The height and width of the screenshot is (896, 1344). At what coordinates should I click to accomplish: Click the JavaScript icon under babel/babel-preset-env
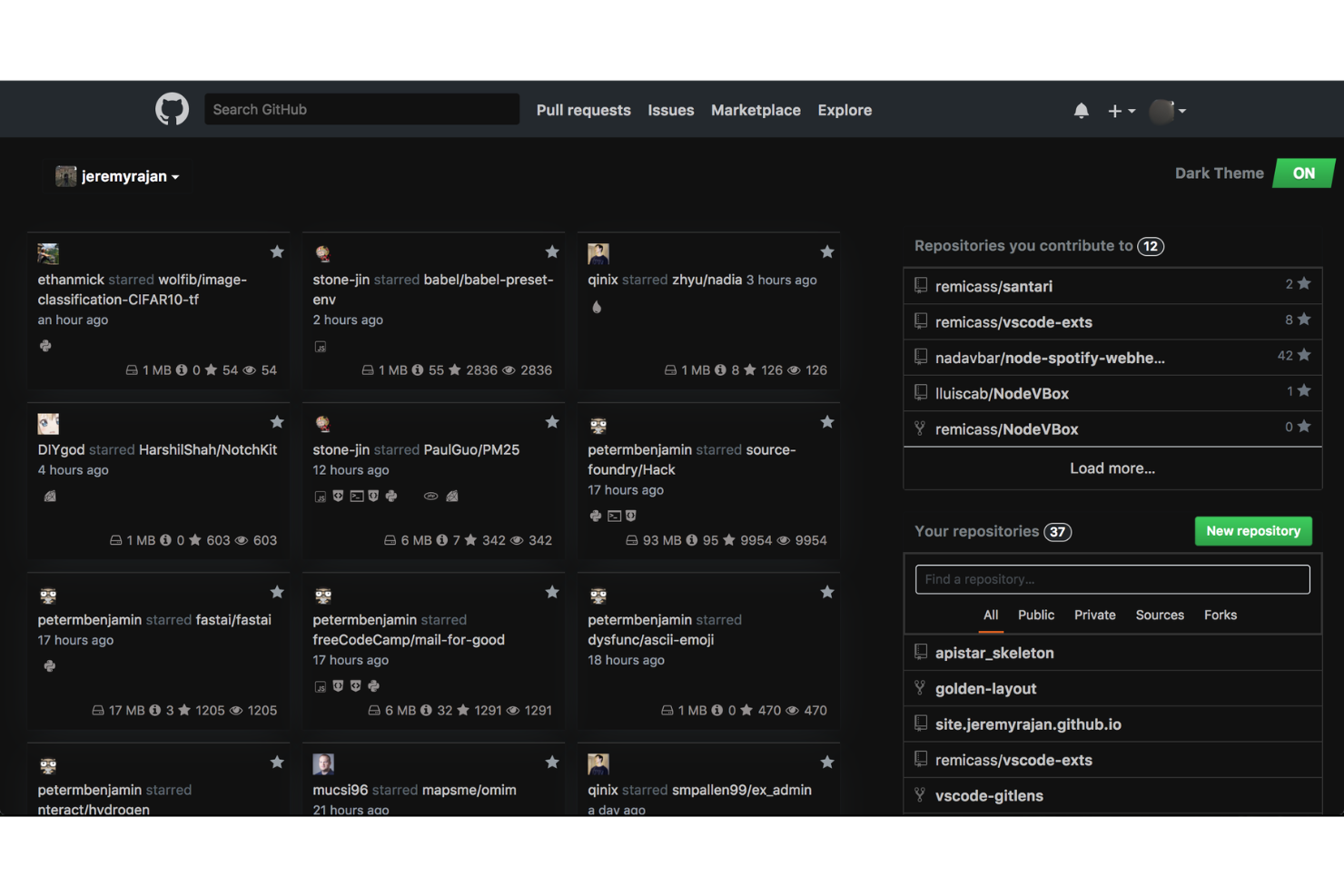(320, 346)
